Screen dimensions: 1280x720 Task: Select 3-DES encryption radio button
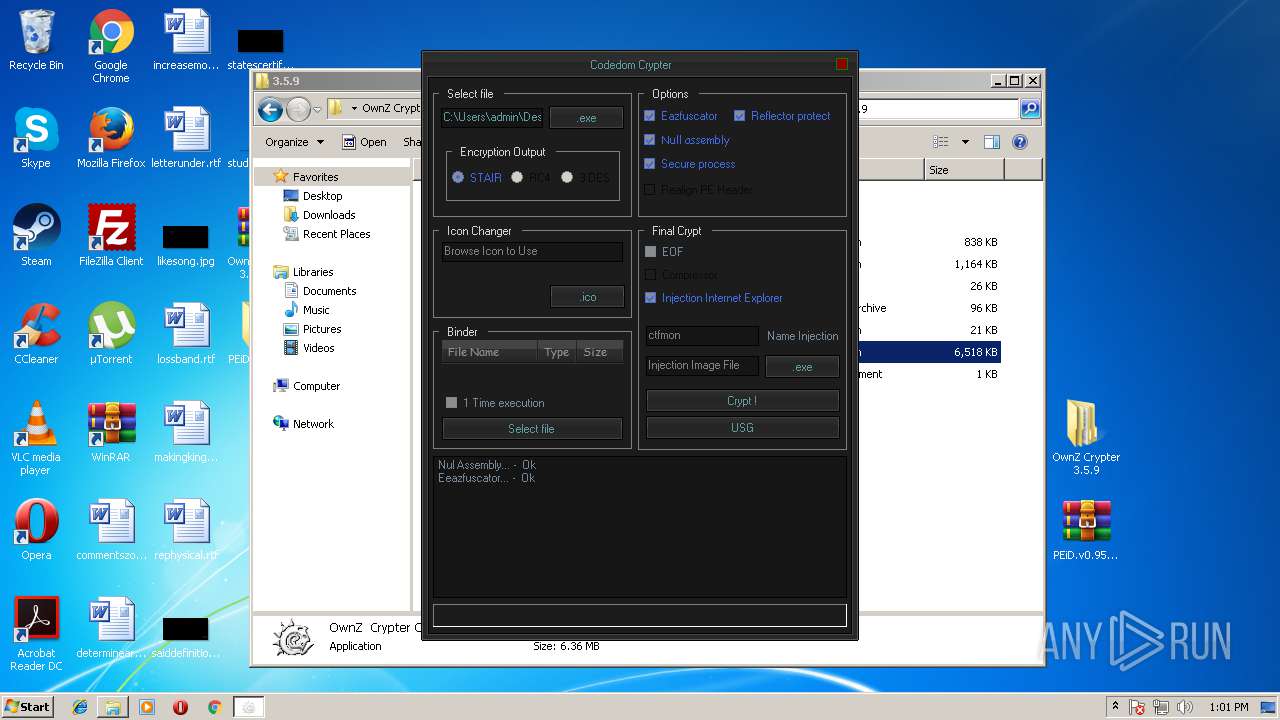coord(567,177)
